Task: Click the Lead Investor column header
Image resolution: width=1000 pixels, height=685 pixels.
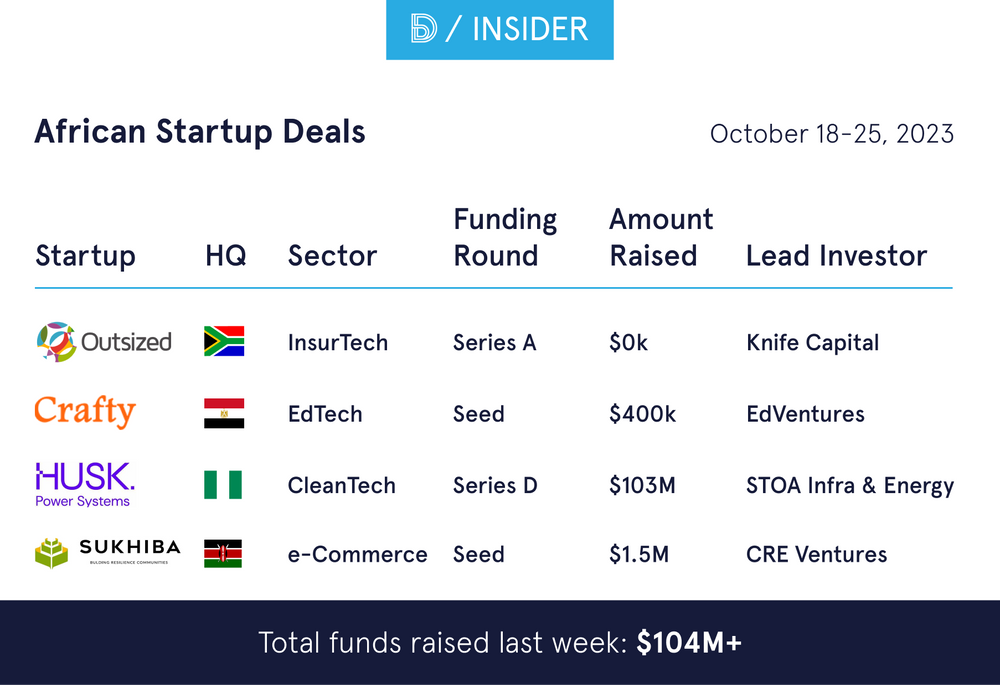Action: click(x=836, y=256)
